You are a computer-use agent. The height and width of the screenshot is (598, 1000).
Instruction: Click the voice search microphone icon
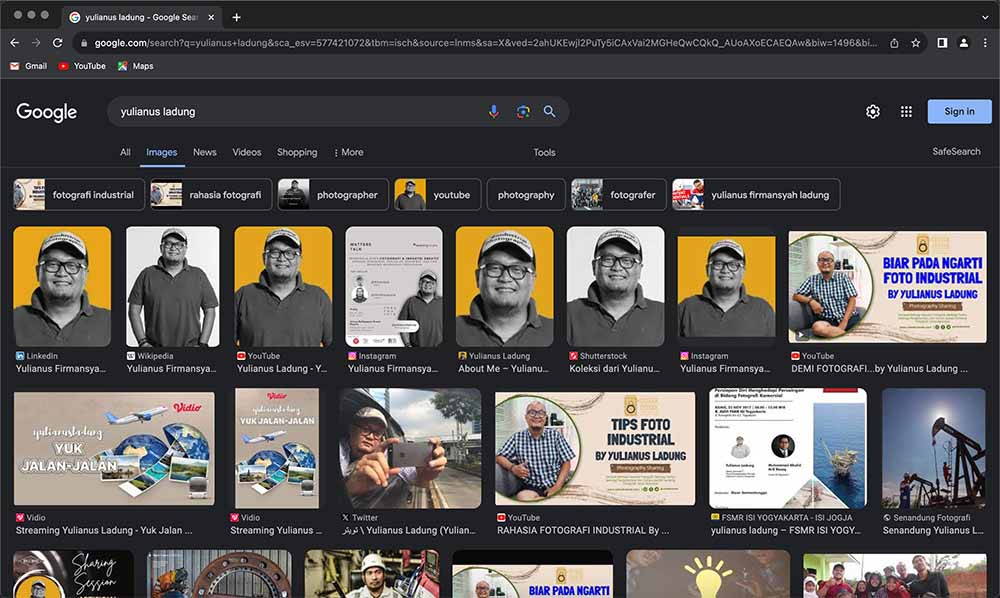click(x=493, y=112)
